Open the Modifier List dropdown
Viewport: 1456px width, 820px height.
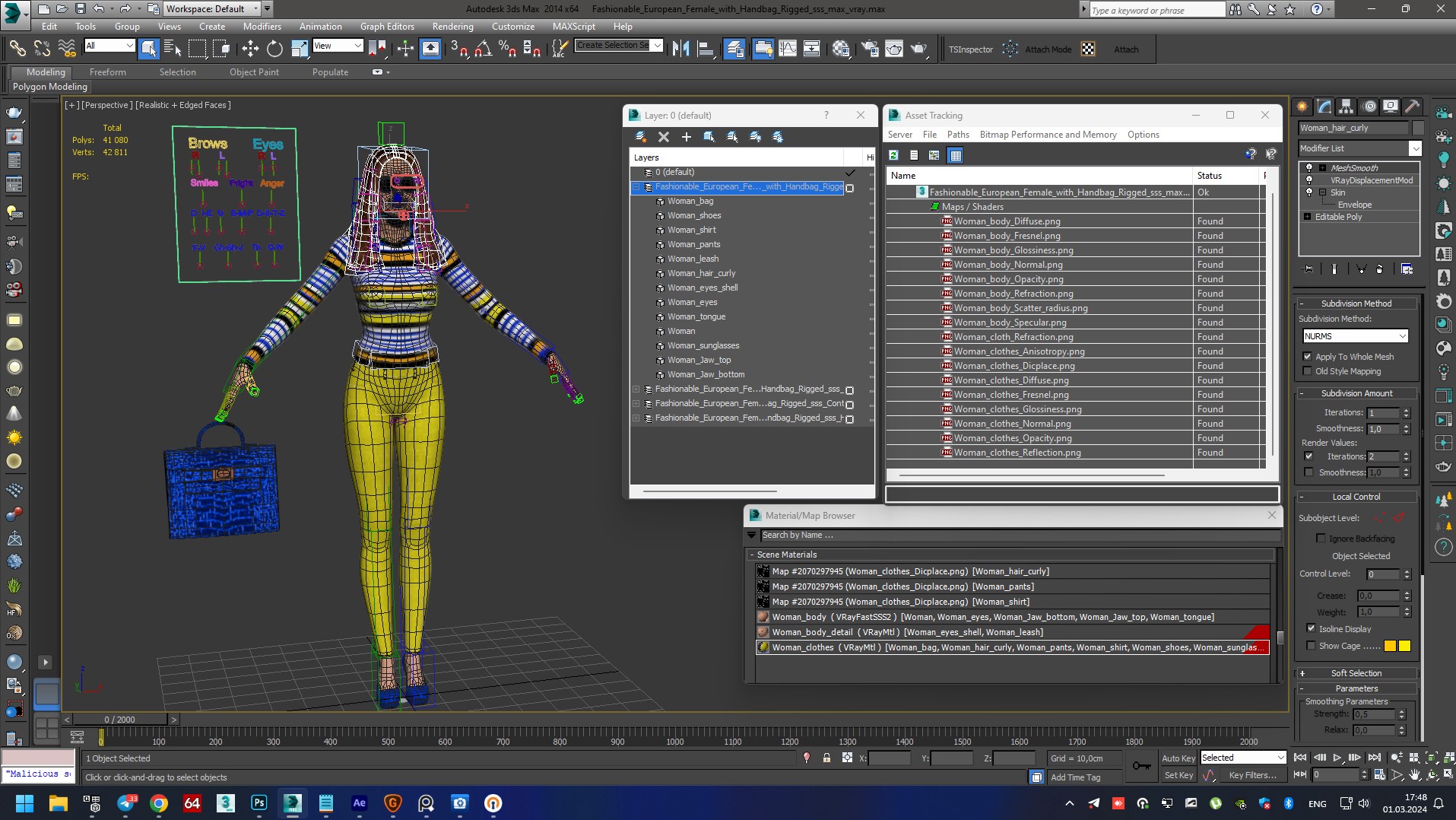(1415, 148)
